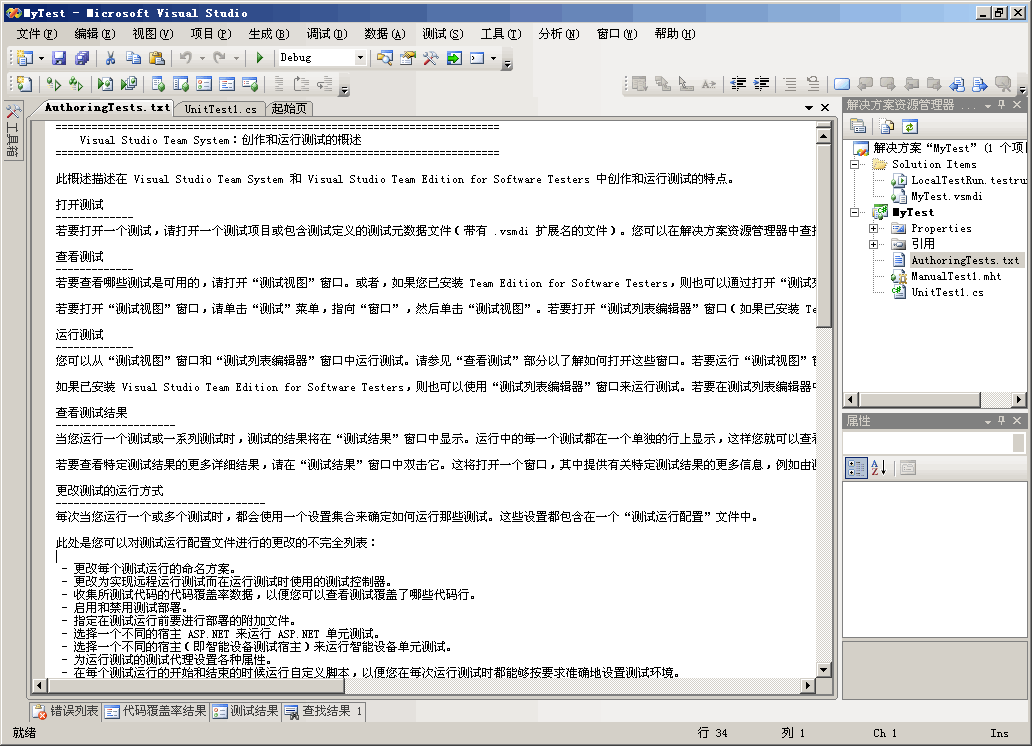This screenshot has height=746, width=1032.
Task: Select MyTest.vsmdi in Solution Explorer
Action: (946, 196)
